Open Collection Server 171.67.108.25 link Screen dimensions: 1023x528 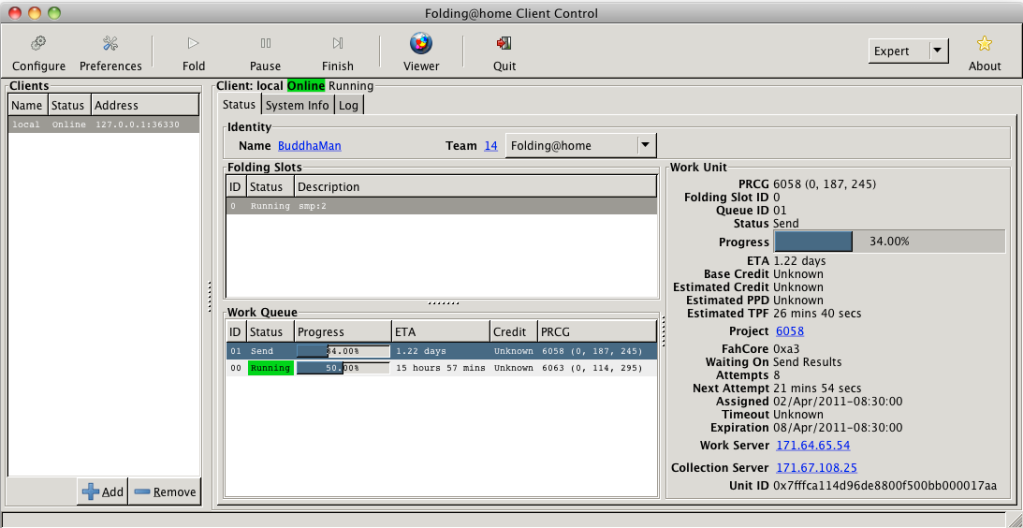pyautogui.click(x=816, y=467)
